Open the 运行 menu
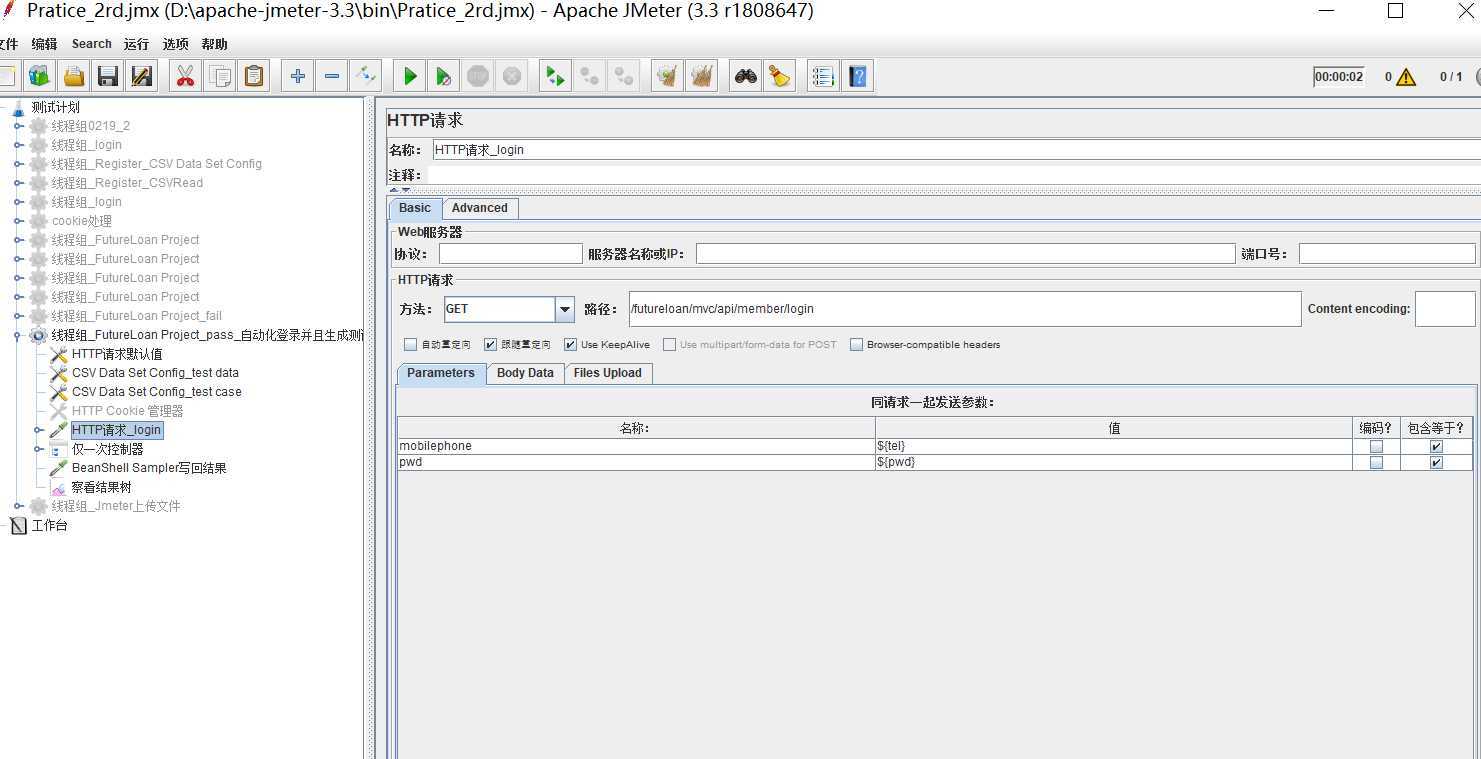The height and width of the screenshot is (759, 1481). [x=136, y=44]
